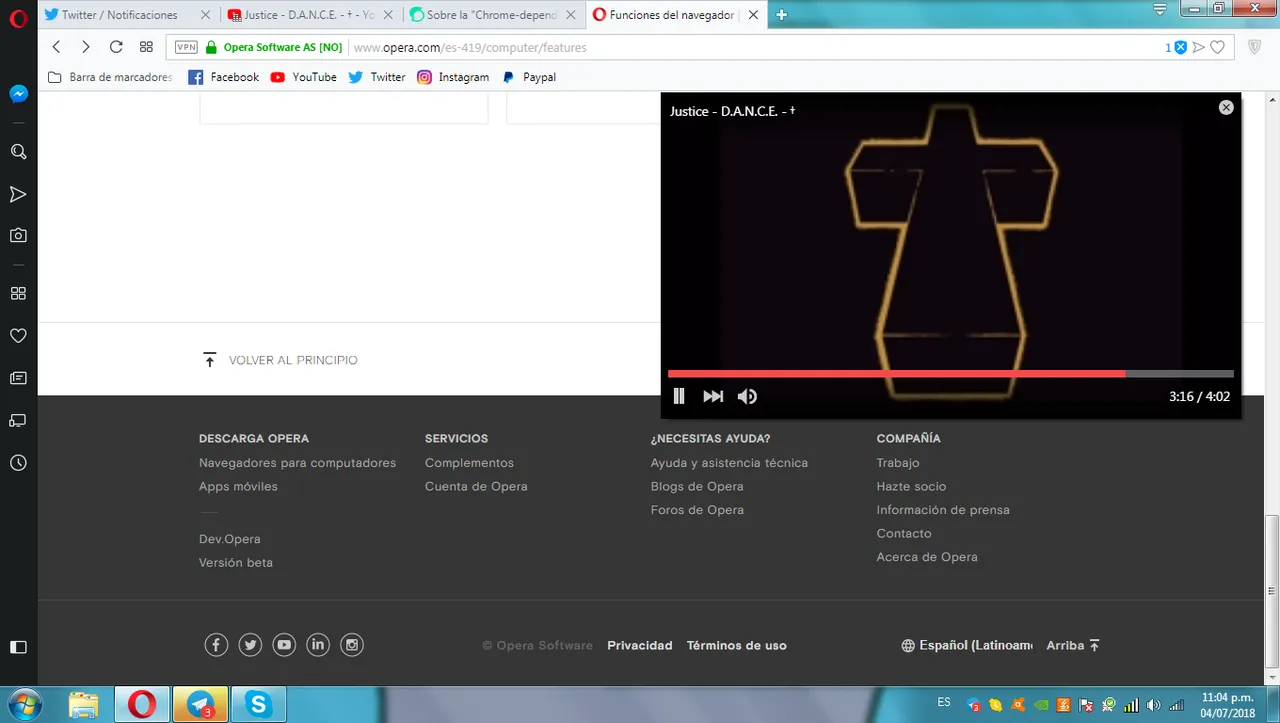Open the Español (Latinoamérica) language selector
This screenshot has height=723, width=1280.
click(x=967, y=646)
